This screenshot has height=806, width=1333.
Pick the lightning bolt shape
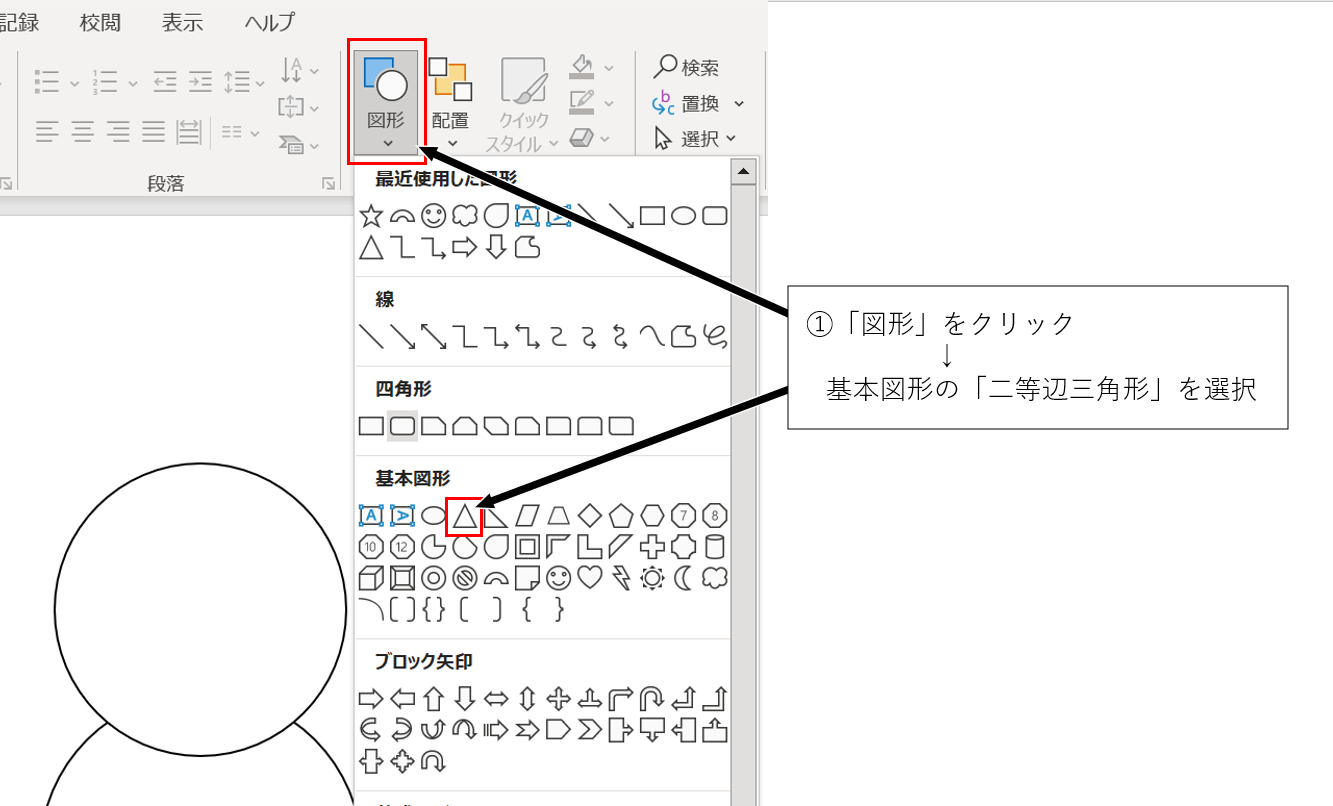click(621, 578)
